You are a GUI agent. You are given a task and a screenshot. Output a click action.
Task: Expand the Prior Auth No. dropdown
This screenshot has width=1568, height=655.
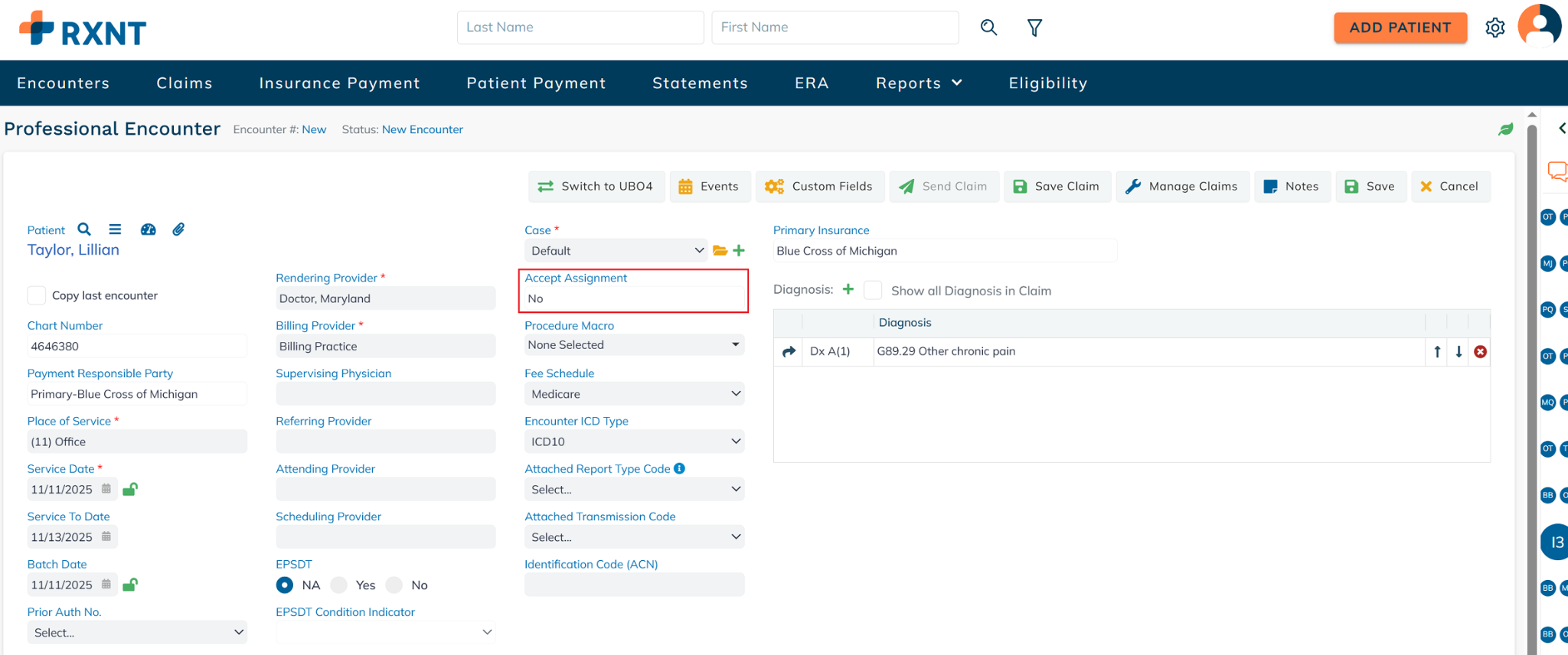point(137,633)
